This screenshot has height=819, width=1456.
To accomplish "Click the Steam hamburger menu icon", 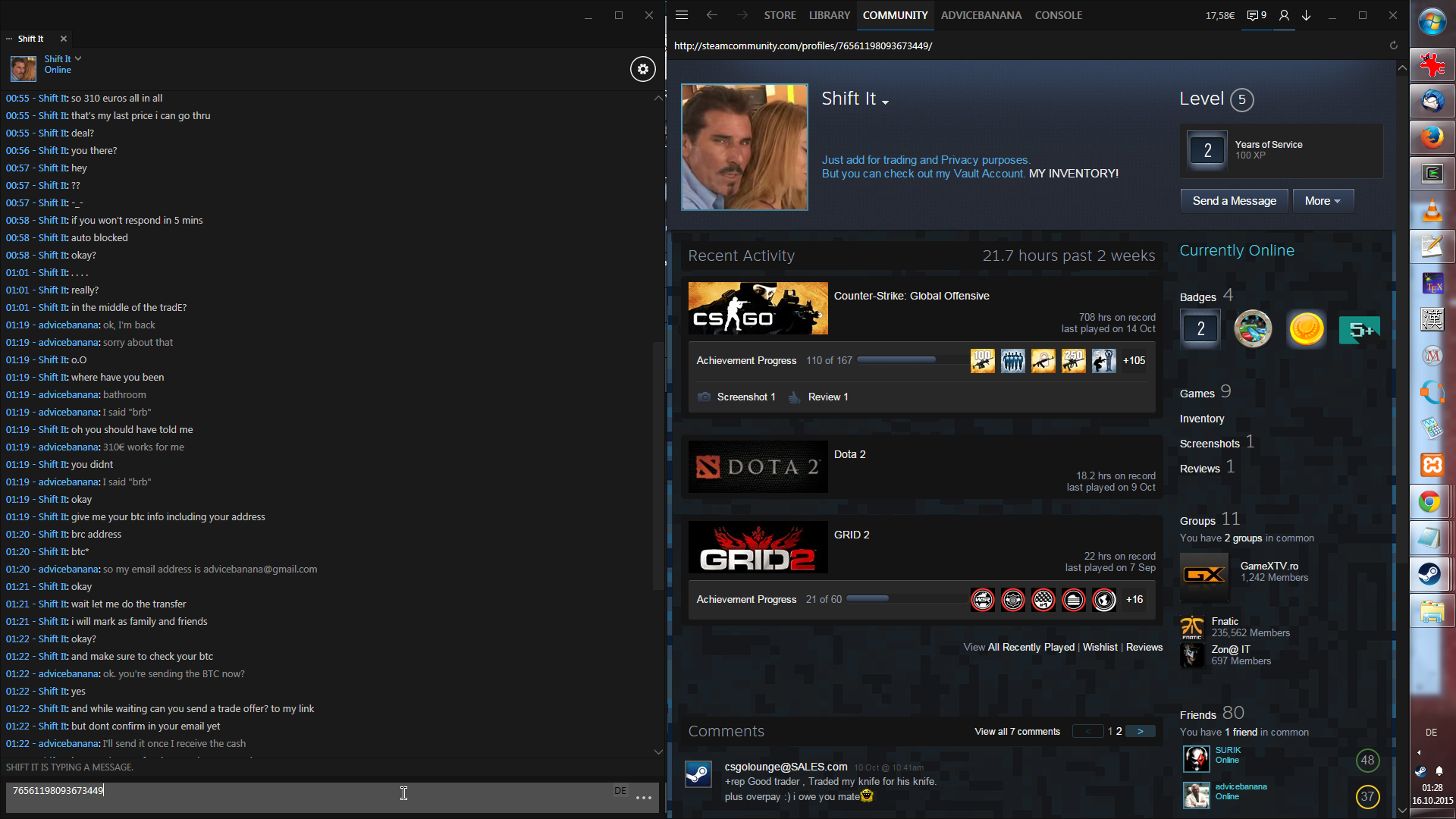I will tap(682, 15).
